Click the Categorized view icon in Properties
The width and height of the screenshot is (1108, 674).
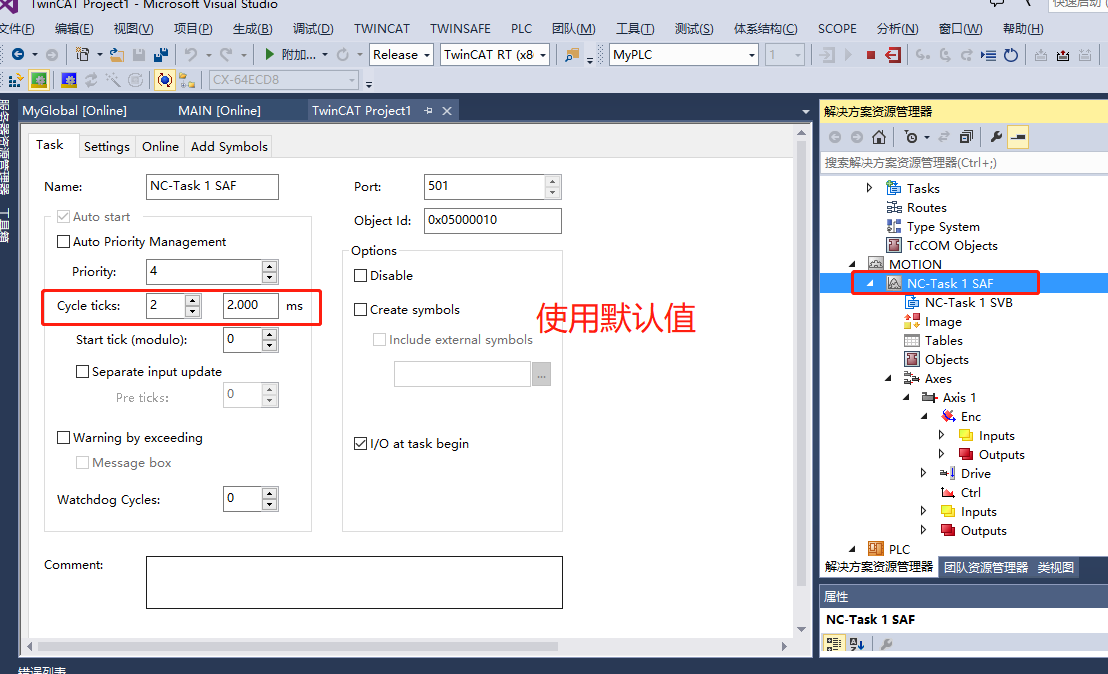click(834, 644)
